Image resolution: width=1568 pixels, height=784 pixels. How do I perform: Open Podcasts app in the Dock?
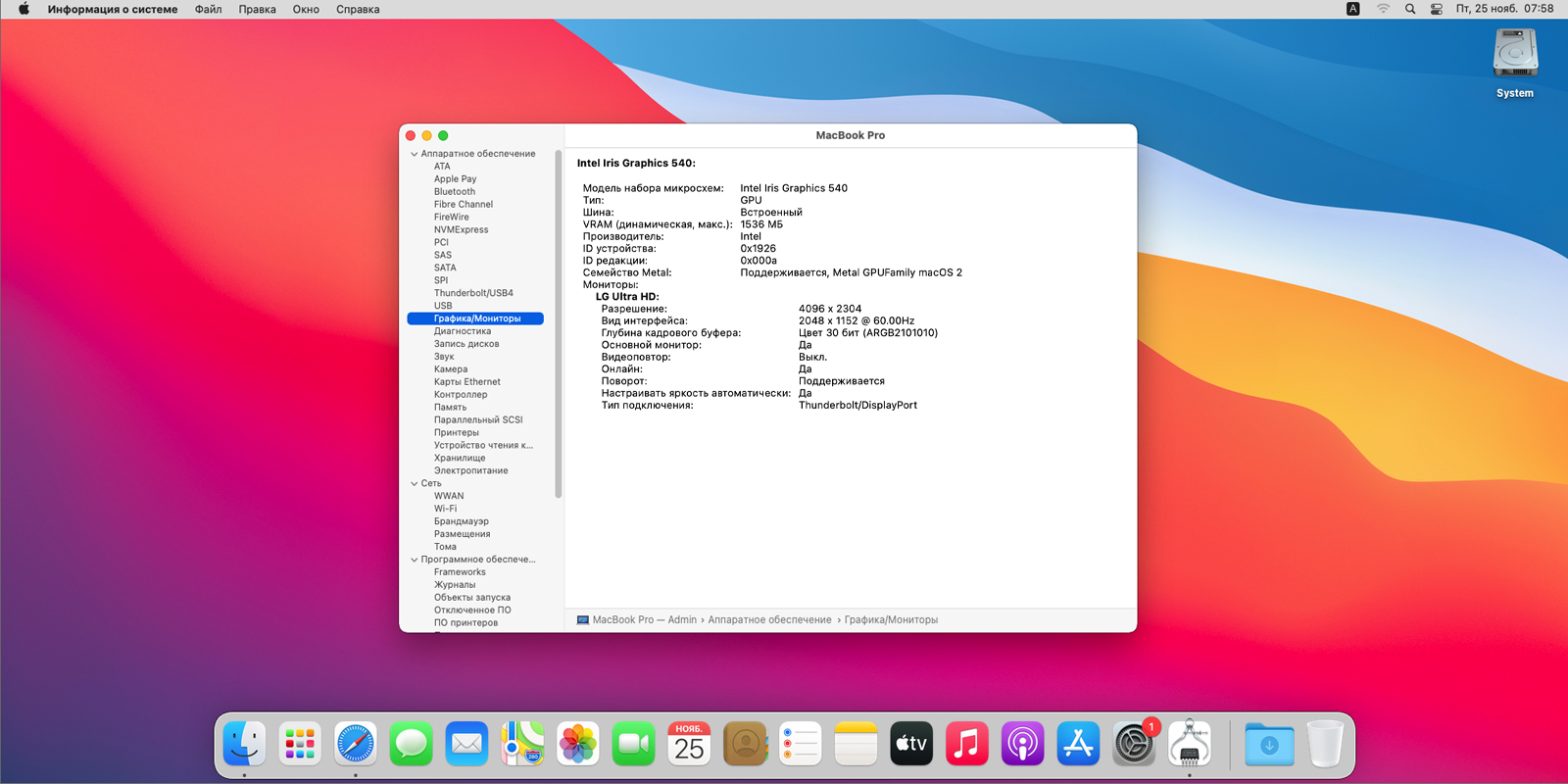(x=1023, y=745)
